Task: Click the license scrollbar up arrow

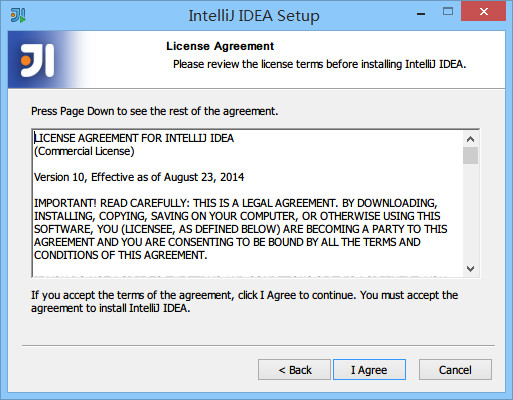Action: (470, 139)
